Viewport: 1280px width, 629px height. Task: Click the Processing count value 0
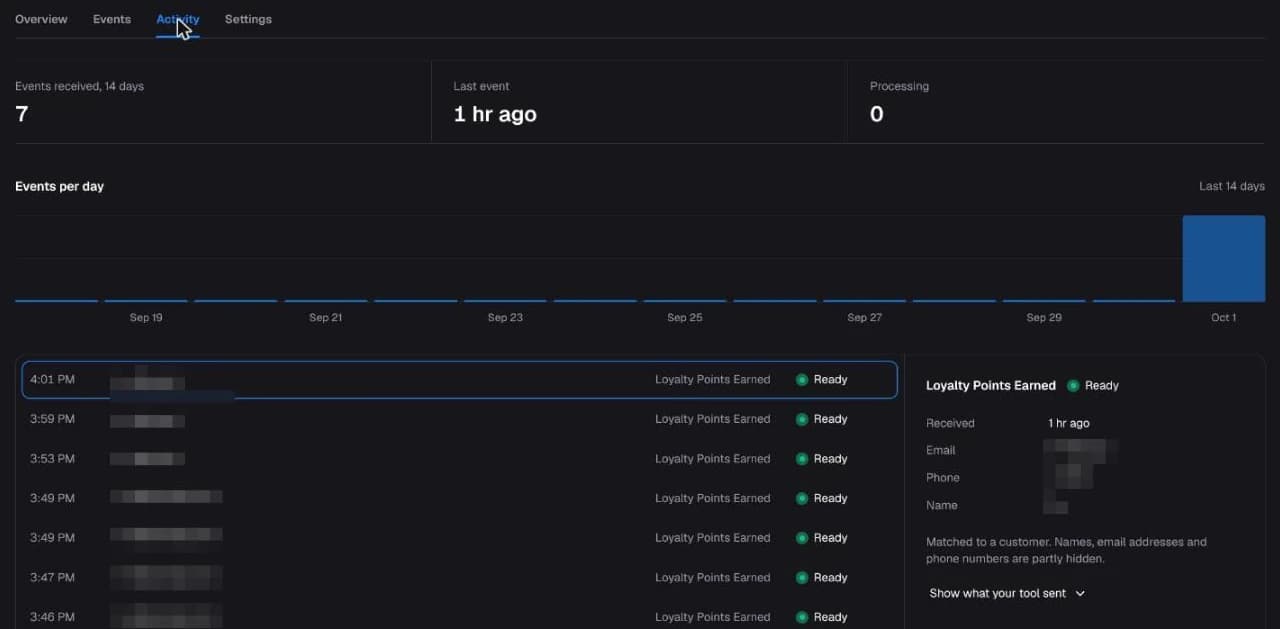(x=876, y=114)
